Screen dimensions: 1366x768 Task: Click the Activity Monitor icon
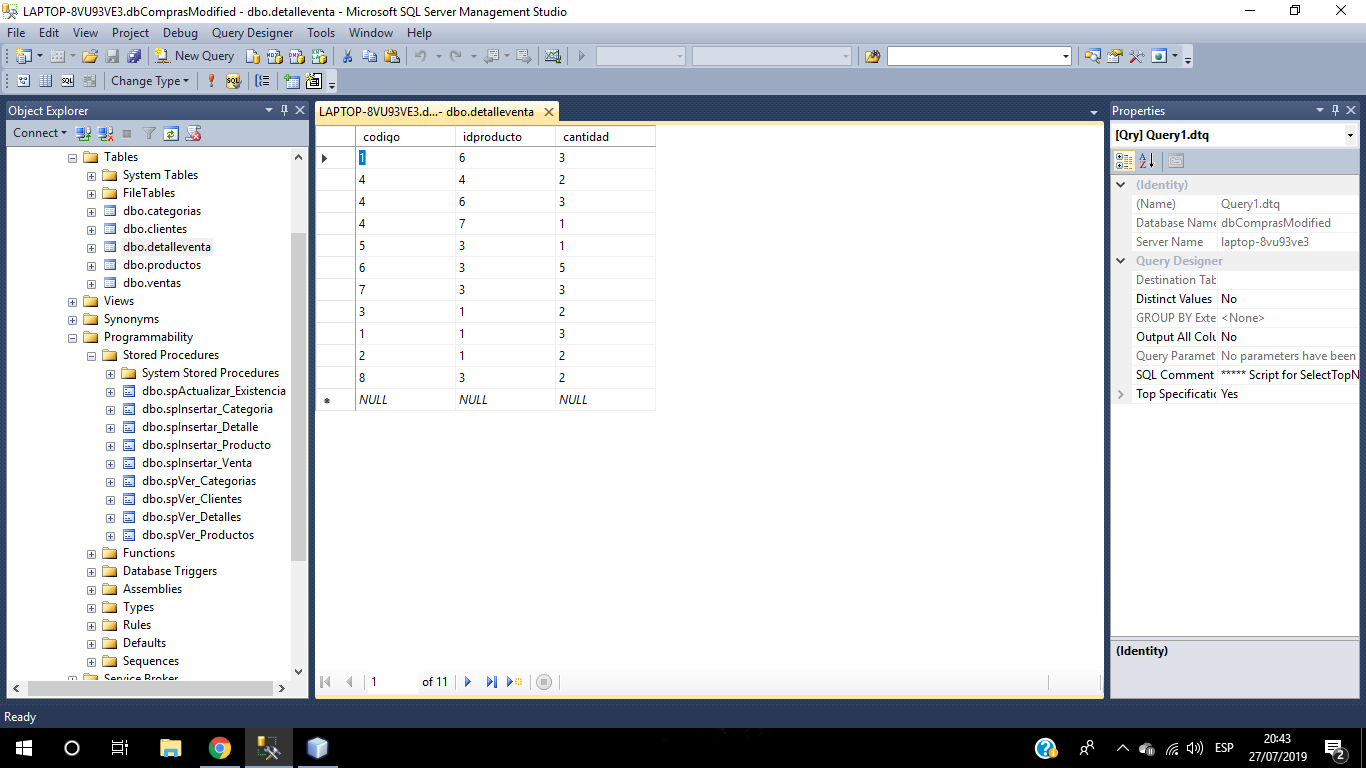tap(552, 56)
